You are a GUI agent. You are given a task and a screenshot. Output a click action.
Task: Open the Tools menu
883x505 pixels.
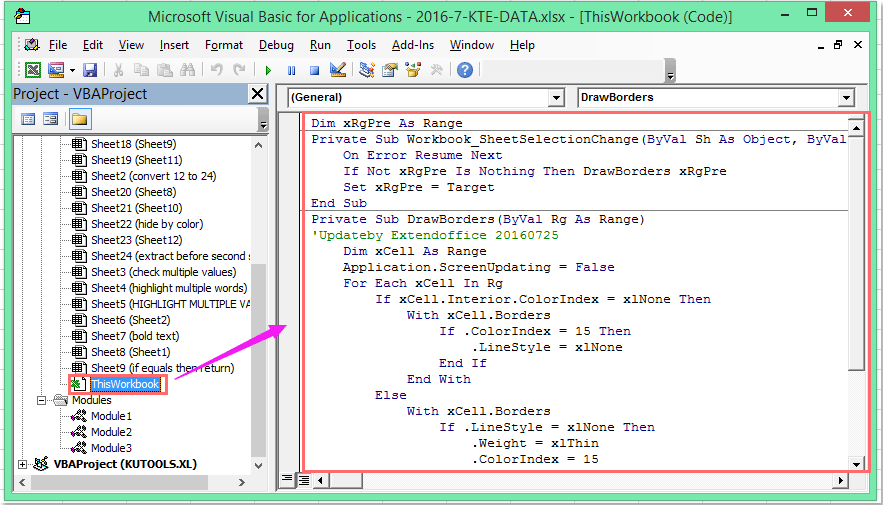pyautogui.click(x=361, y=45)
